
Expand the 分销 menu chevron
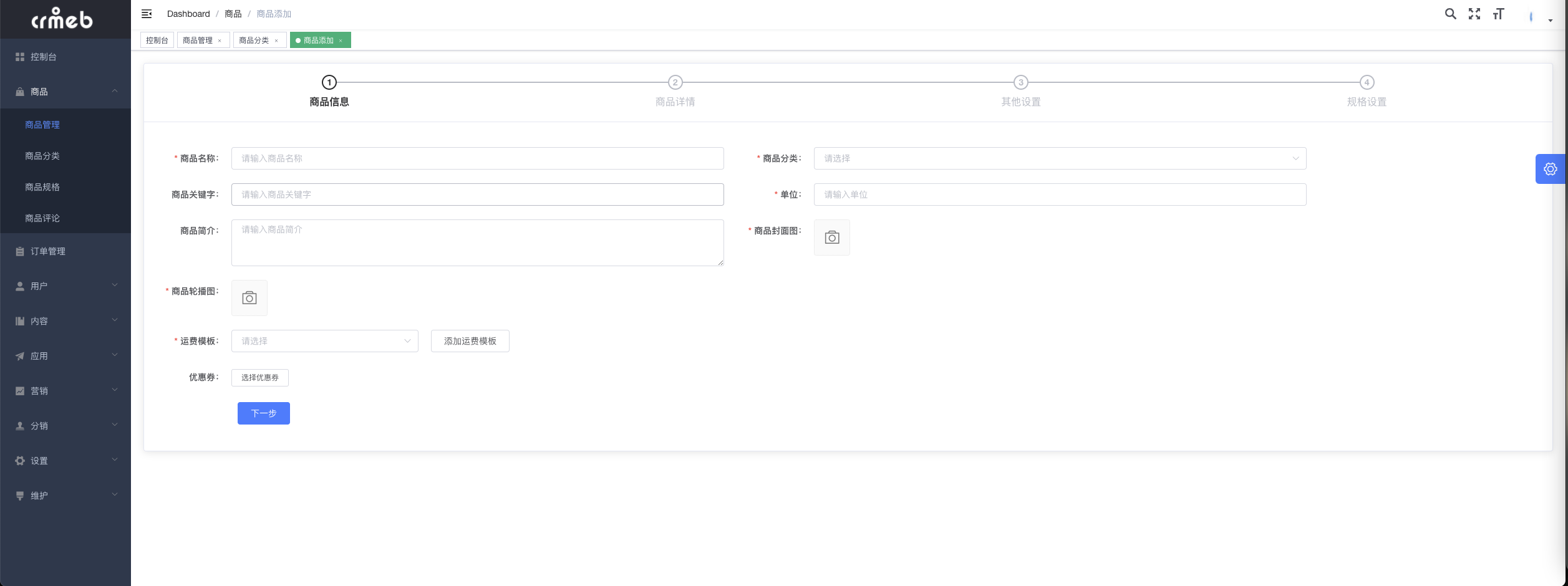tap(115, 425)
